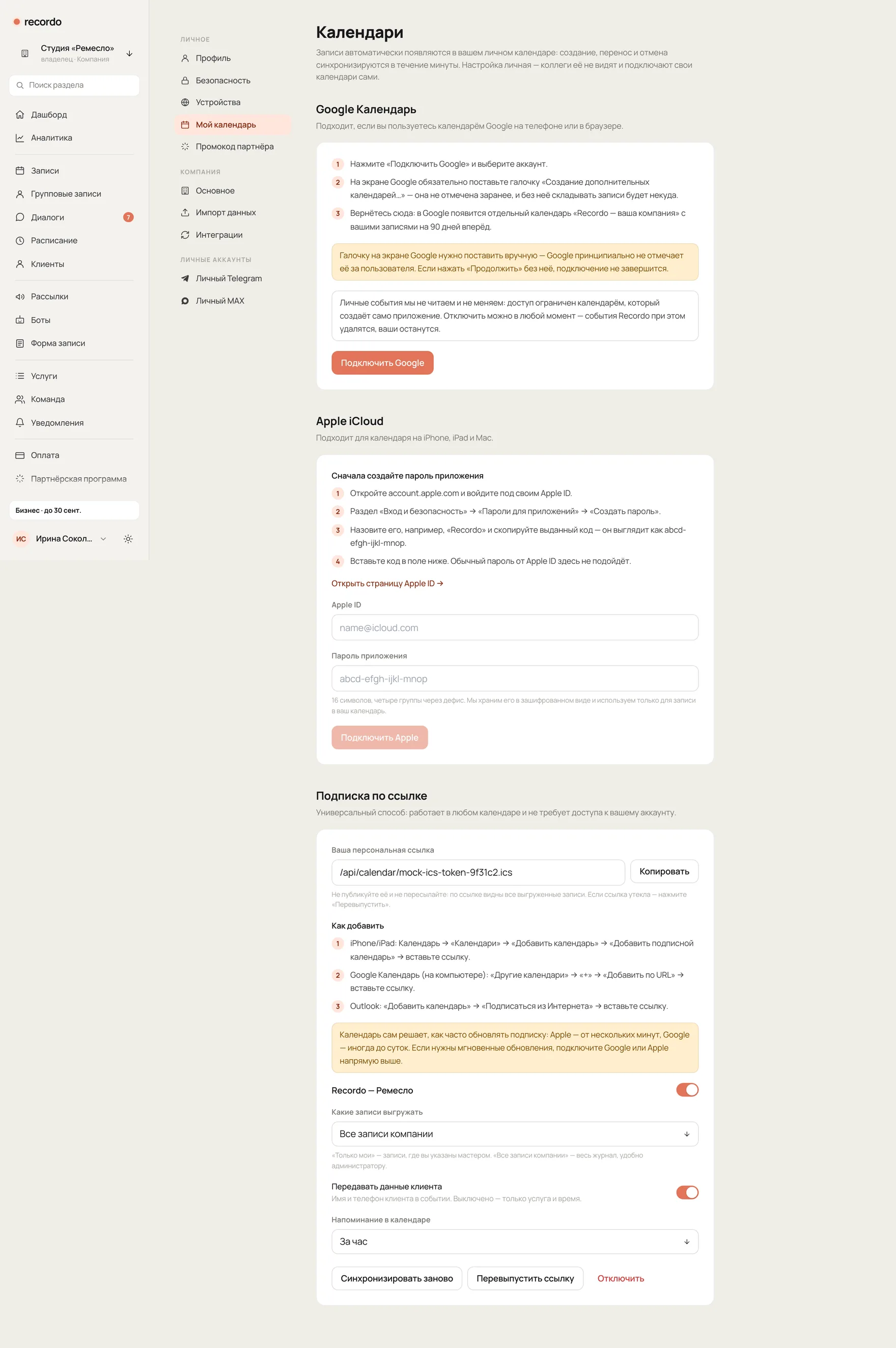Open Мой календарь settings section

[x=233, y=125]
